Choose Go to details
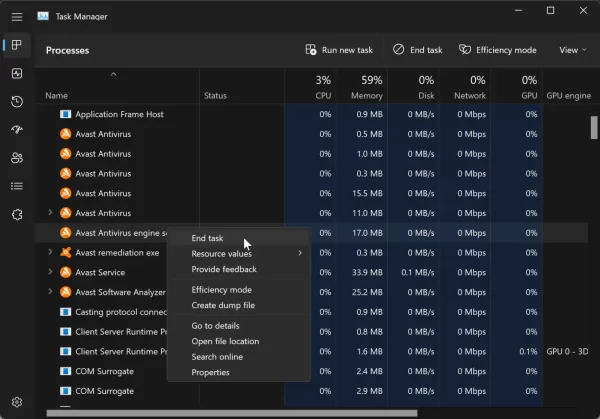The width and height of the screenshot is (600, 419). tap(239, 326)
